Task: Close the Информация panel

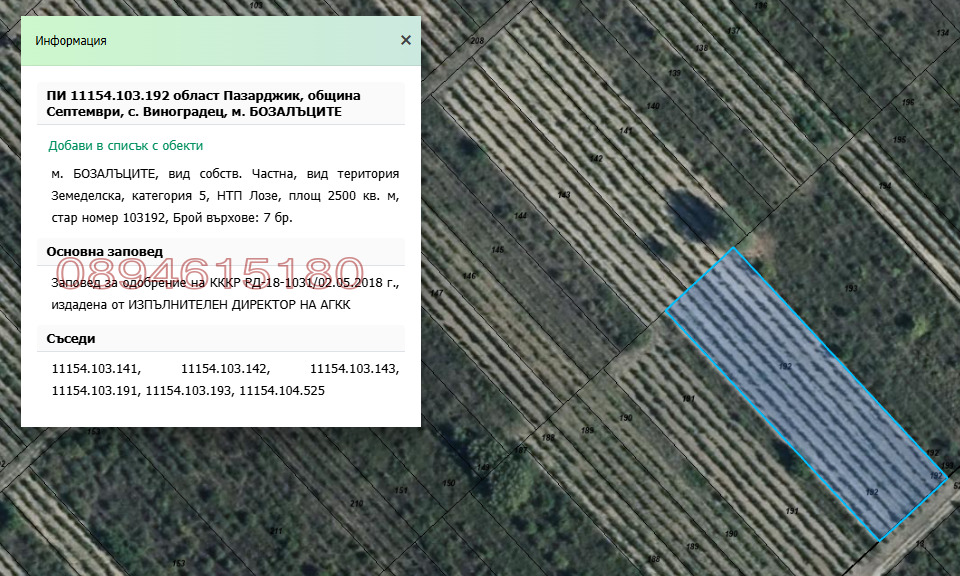Action: point(405,40)
